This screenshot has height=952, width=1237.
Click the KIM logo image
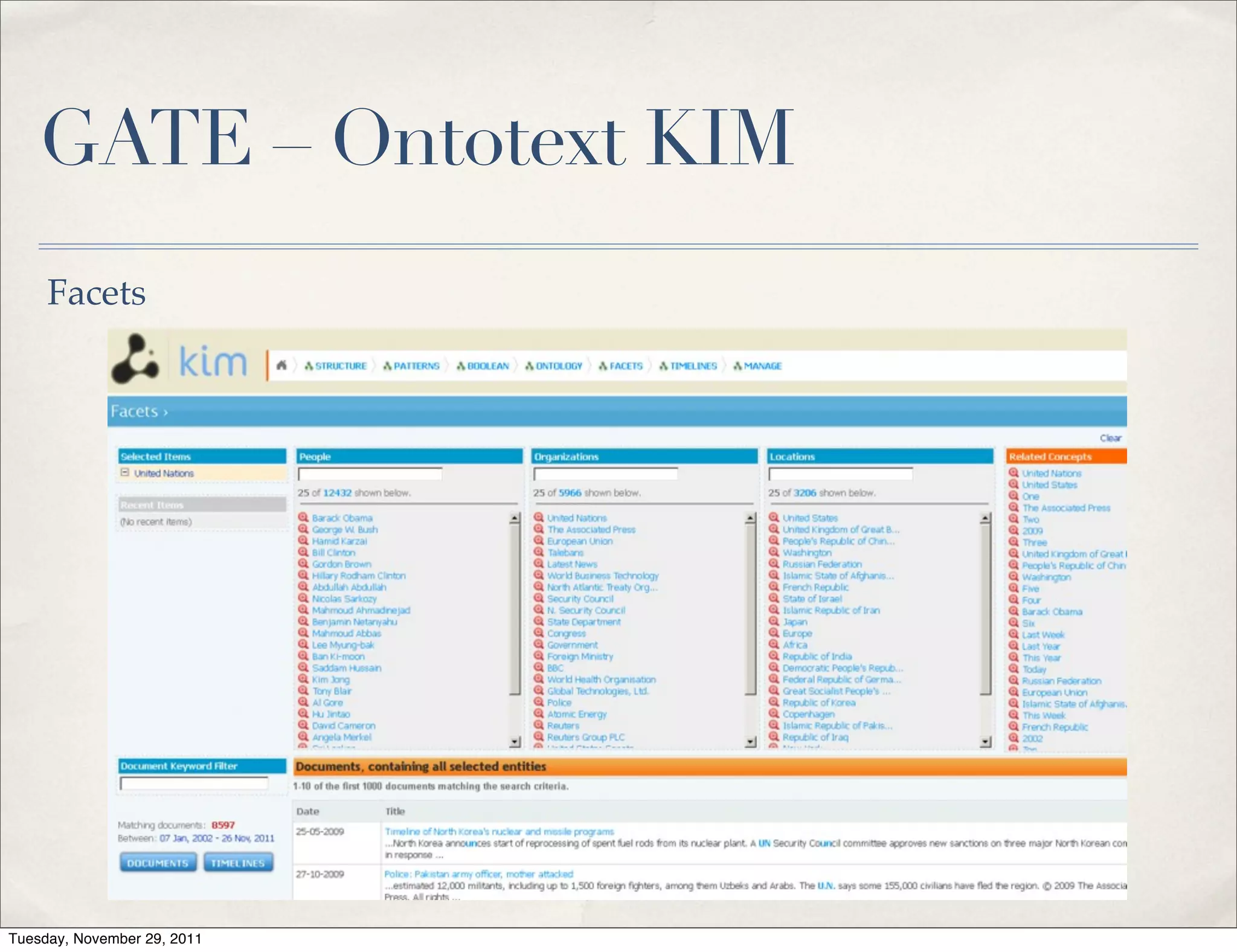[x=135, y=359]
